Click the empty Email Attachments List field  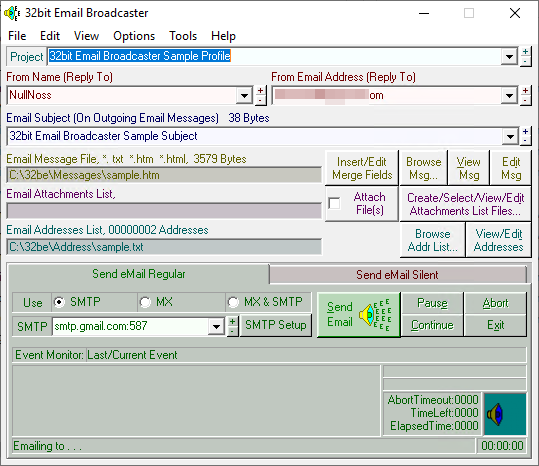(164, 211)
